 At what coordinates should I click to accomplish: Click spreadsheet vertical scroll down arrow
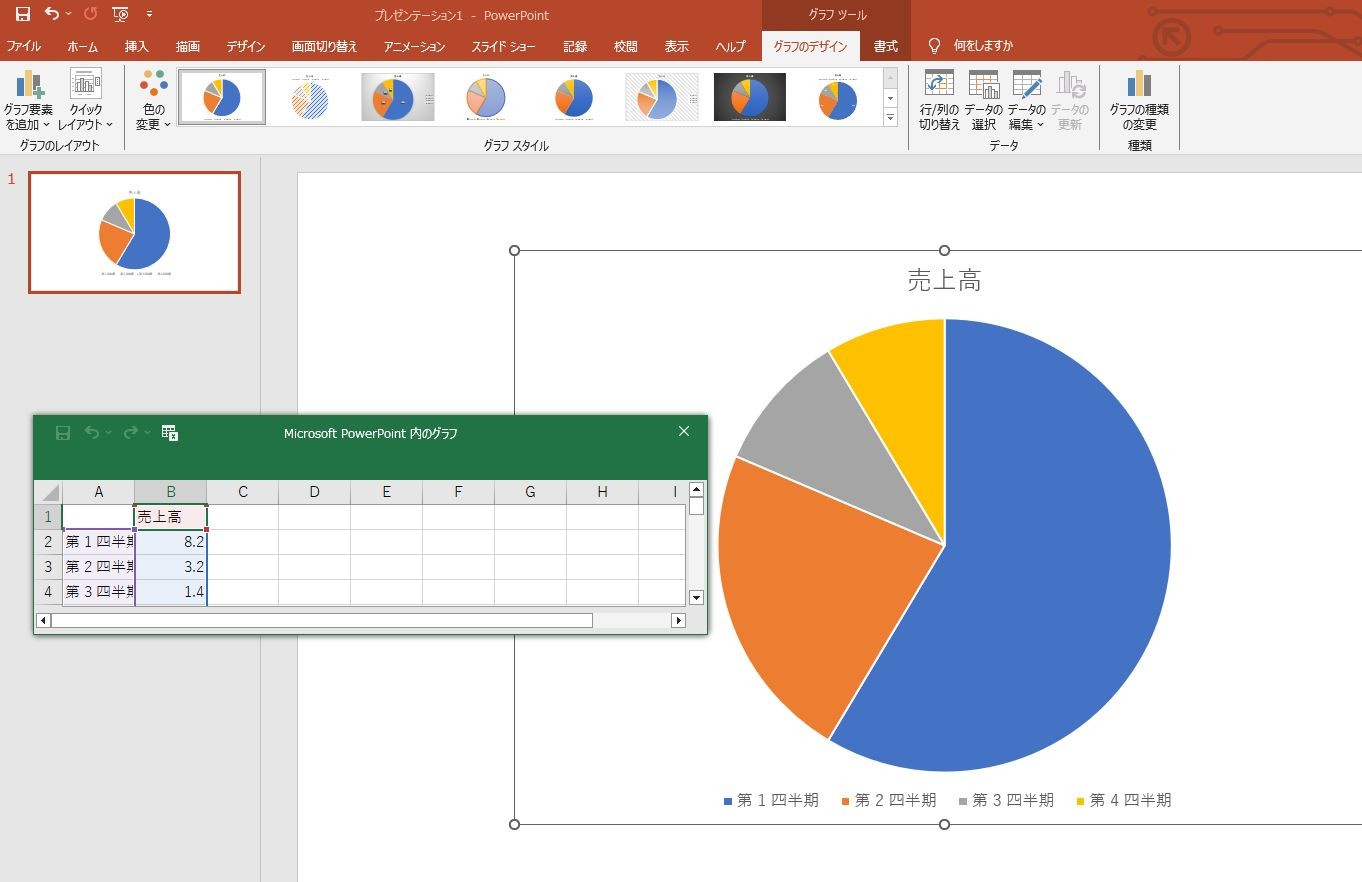click(x=696, y=598)
